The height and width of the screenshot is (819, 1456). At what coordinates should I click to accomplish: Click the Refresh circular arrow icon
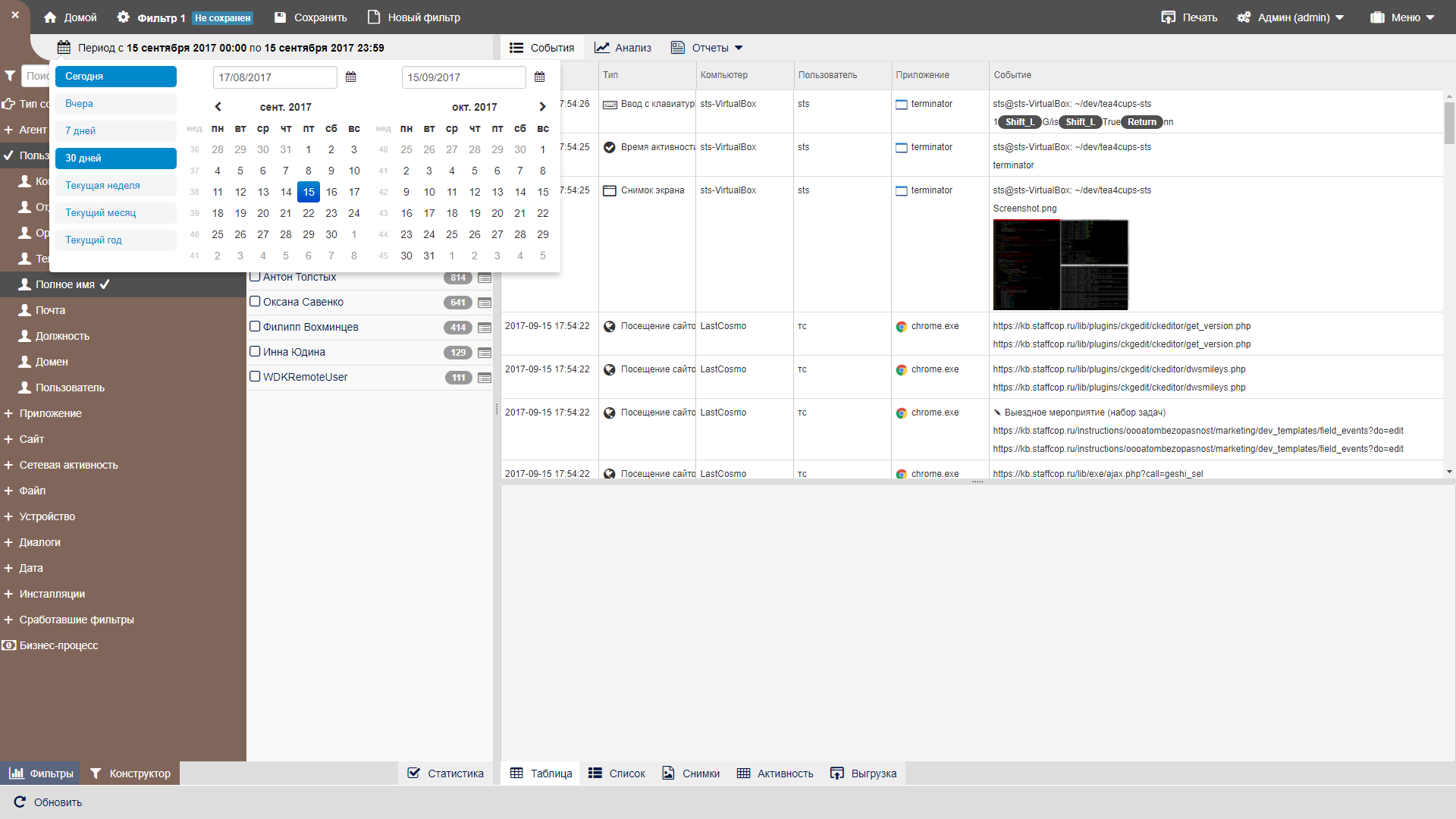(x=20, y=802)
